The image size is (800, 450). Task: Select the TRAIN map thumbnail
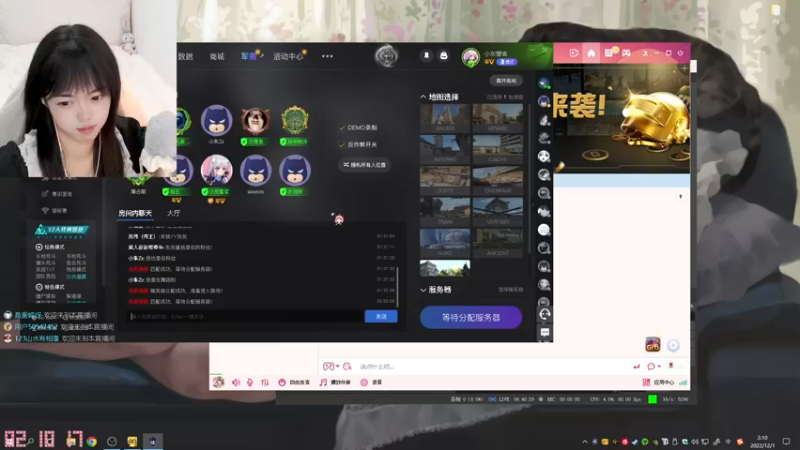tap(445, 211)
